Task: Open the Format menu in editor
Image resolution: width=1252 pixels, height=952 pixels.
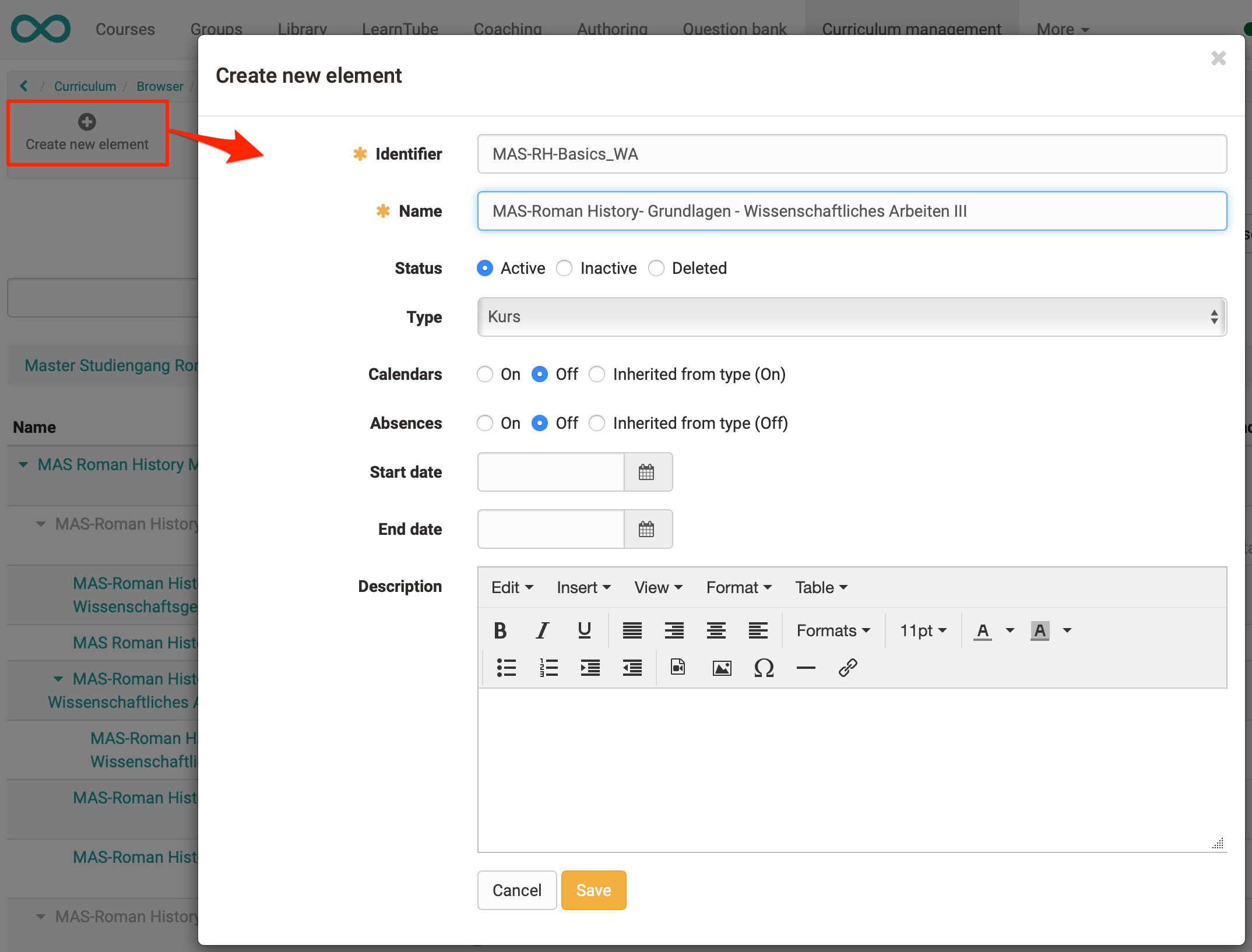Action: point(739,587)
